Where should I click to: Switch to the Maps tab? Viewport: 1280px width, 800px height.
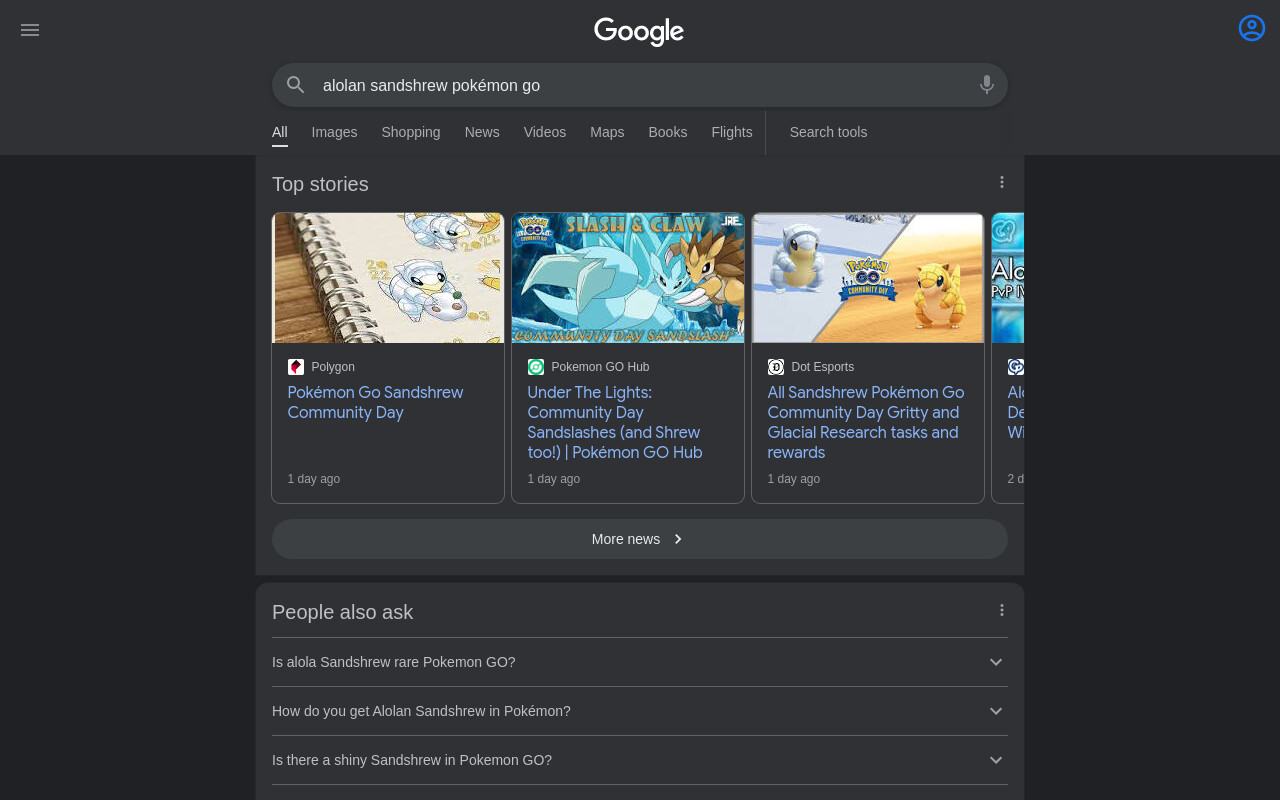[x=607, y=132]
